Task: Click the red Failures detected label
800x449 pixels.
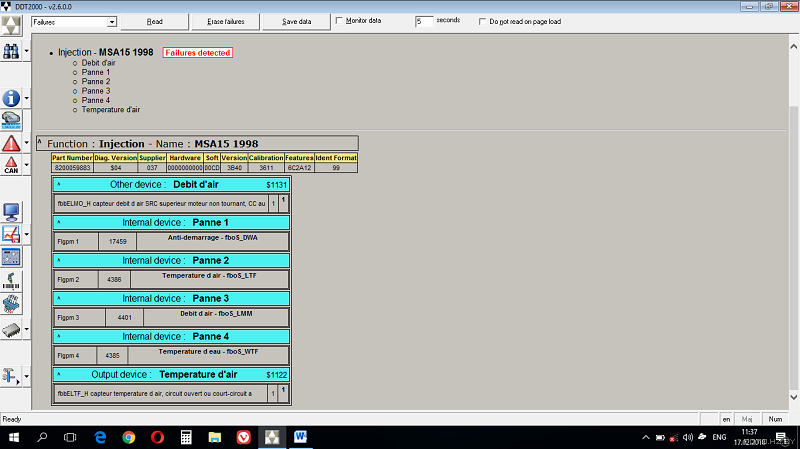Action: (x=198, y=53)
